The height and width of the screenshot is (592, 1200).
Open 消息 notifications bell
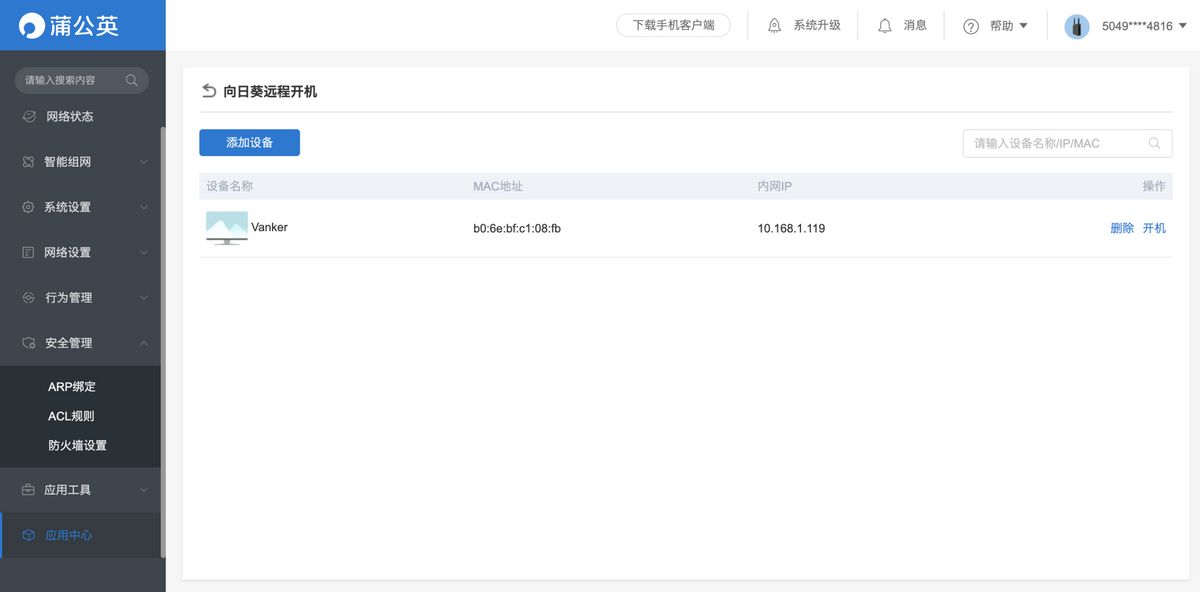click(885, 26)
